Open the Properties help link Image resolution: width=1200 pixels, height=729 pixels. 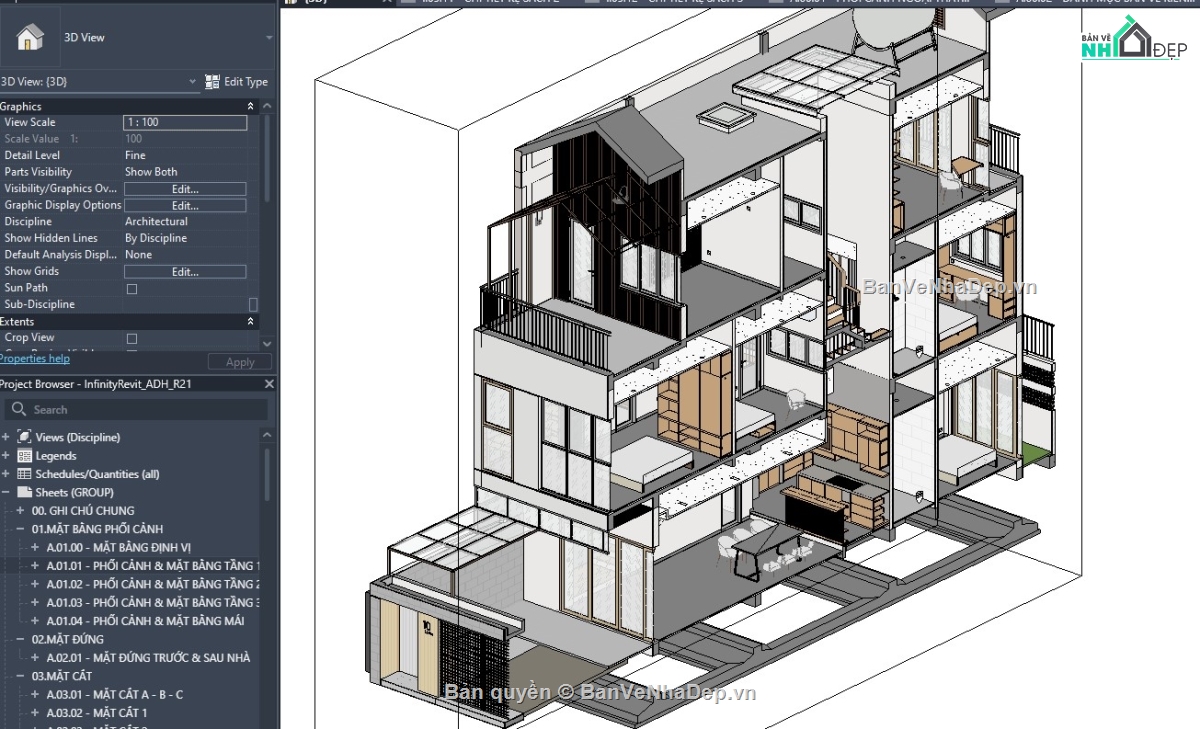34,358
